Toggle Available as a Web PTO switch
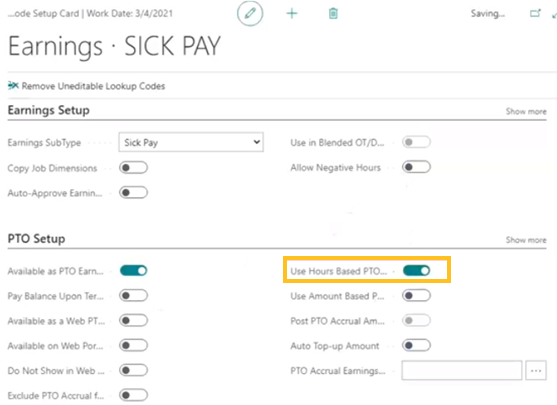Image resolution: width=557 pixels, height=405 pixels. pos(133,320)
